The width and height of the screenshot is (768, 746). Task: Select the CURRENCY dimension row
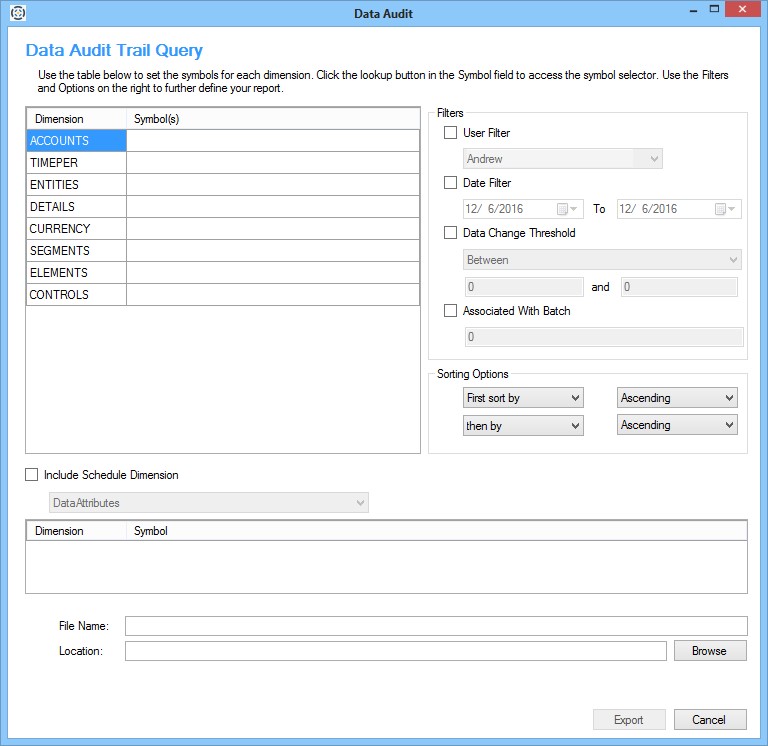click(x=76, y=229)
